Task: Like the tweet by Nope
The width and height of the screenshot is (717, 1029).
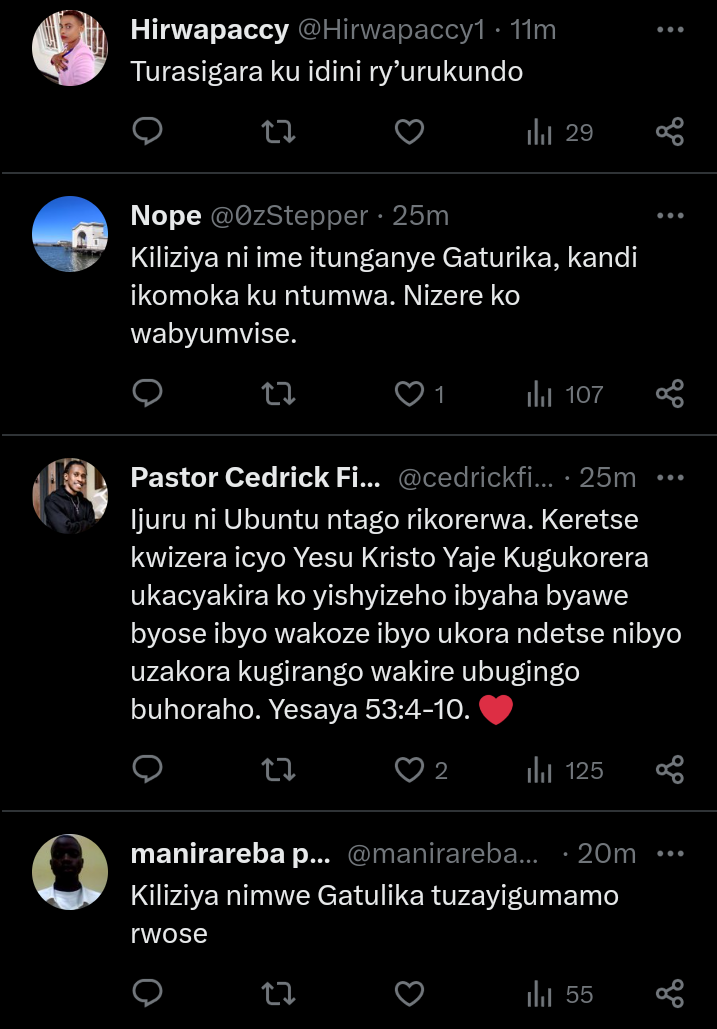Action: pyautogui.click(x=409, y=394)
